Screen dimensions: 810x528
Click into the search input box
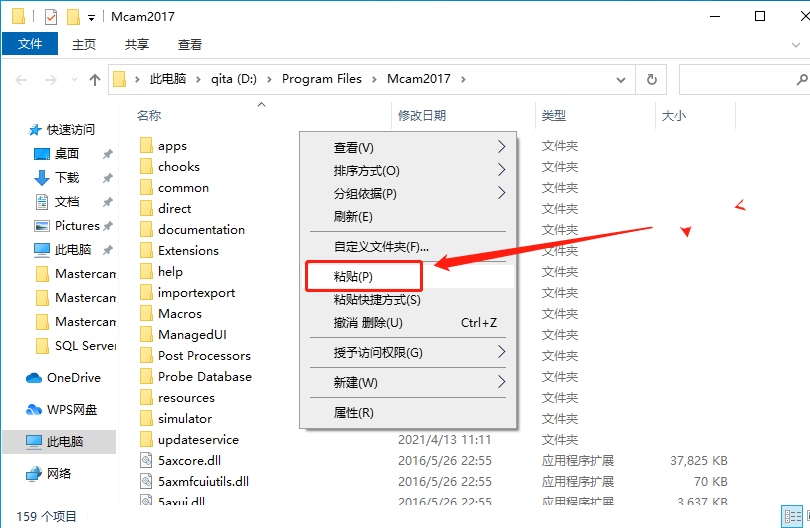[x=736, y=80]
